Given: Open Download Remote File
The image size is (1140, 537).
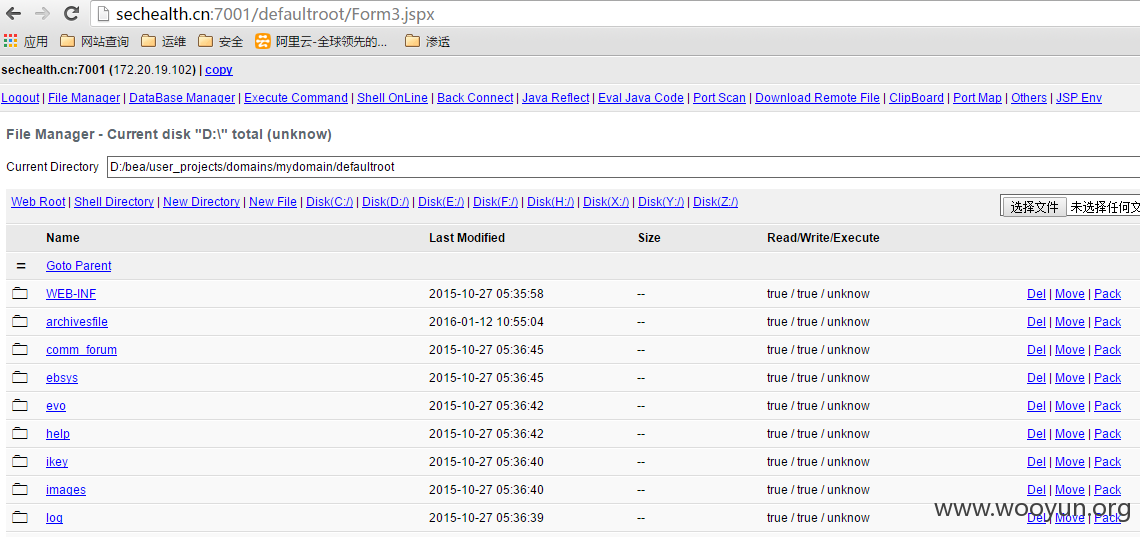Looking at the screenshot, I should coord(817,97).
